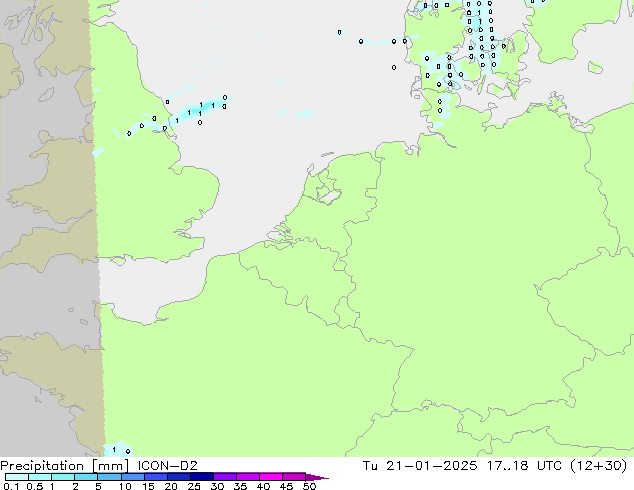Select the 45–50 mm legend swatch

click(x=294, y=477)
